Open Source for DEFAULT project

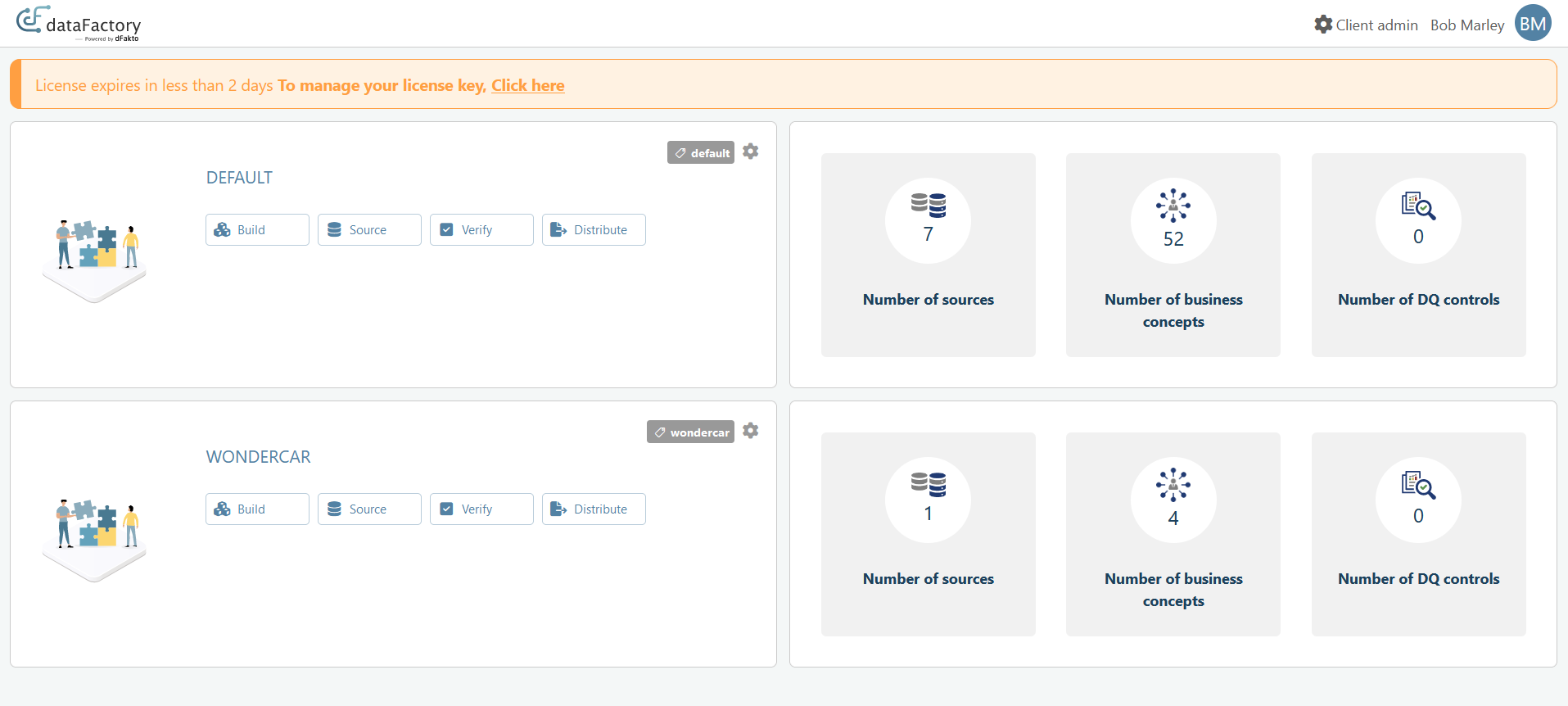click(x=369, y=230)
